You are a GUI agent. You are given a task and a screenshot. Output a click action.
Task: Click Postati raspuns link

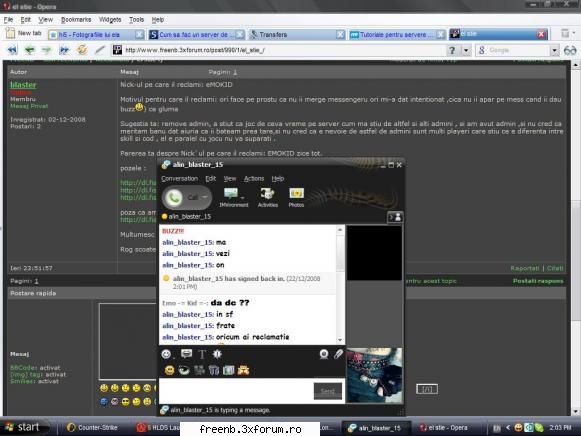(x=538, y=281)
